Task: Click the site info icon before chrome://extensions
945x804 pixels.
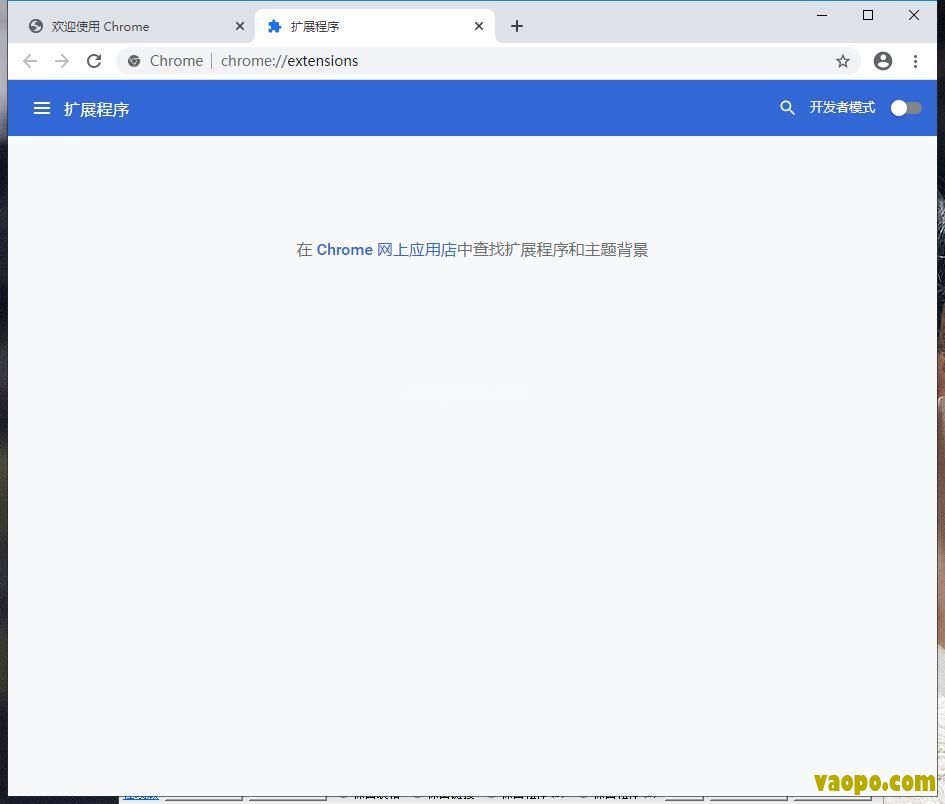Action: point(133,61)
